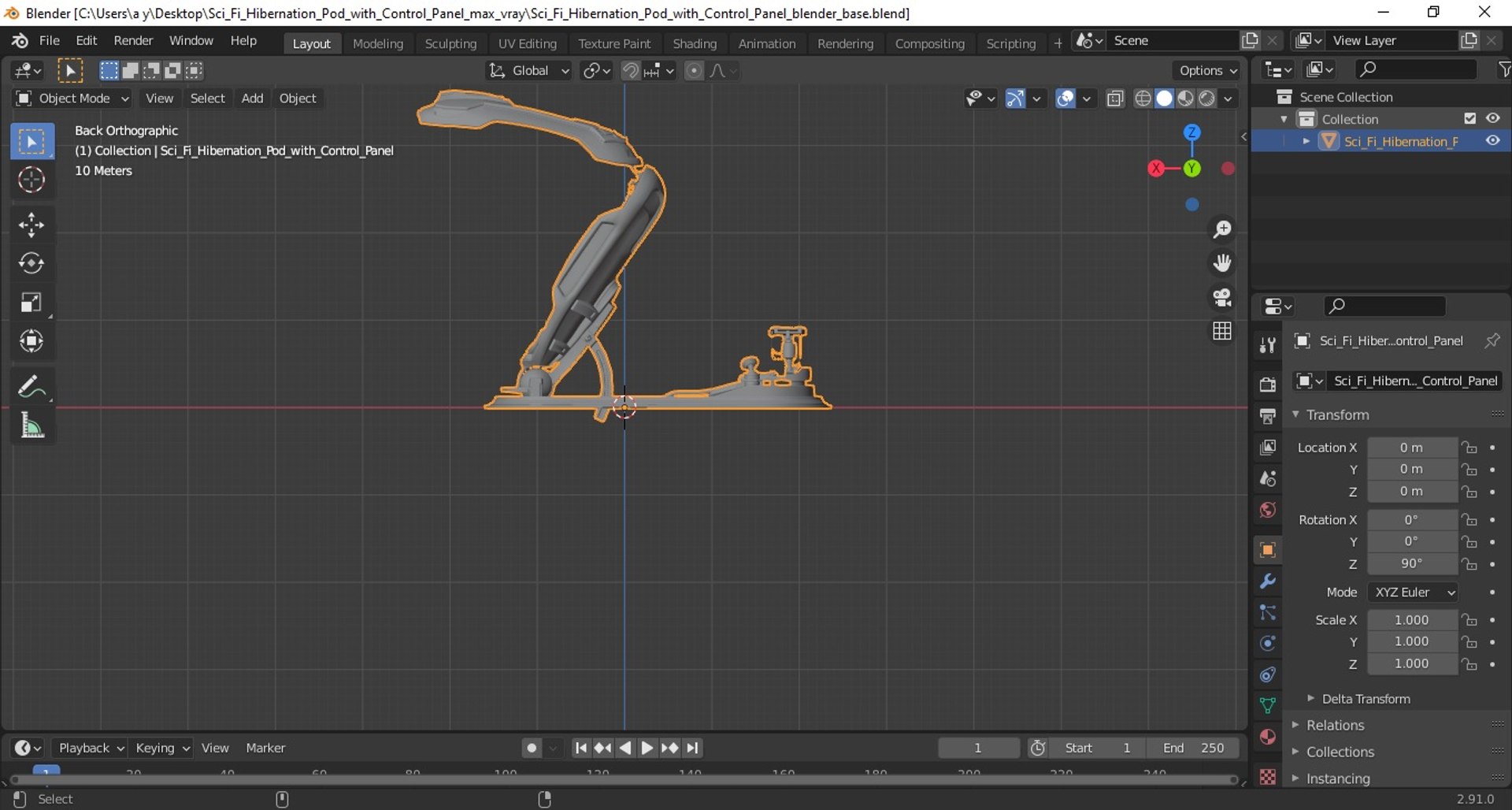Open the World properties tab
This screenshot has width=1512, height=810.
(x=1267, y=510)
